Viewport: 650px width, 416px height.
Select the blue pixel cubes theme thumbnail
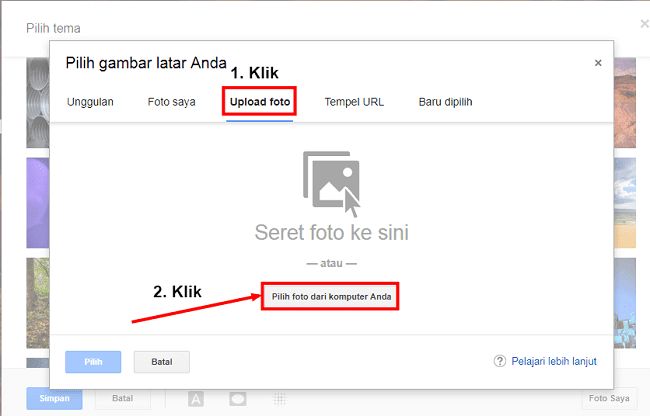point(625,303)
